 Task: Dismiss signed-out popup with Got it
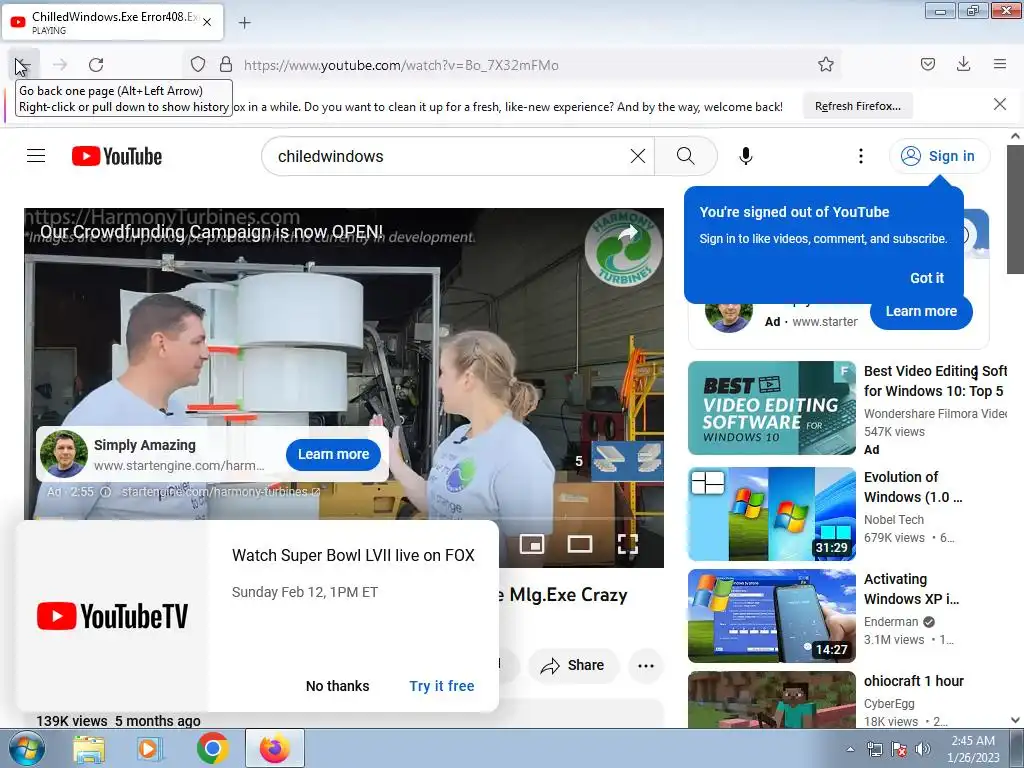[927, 278]
